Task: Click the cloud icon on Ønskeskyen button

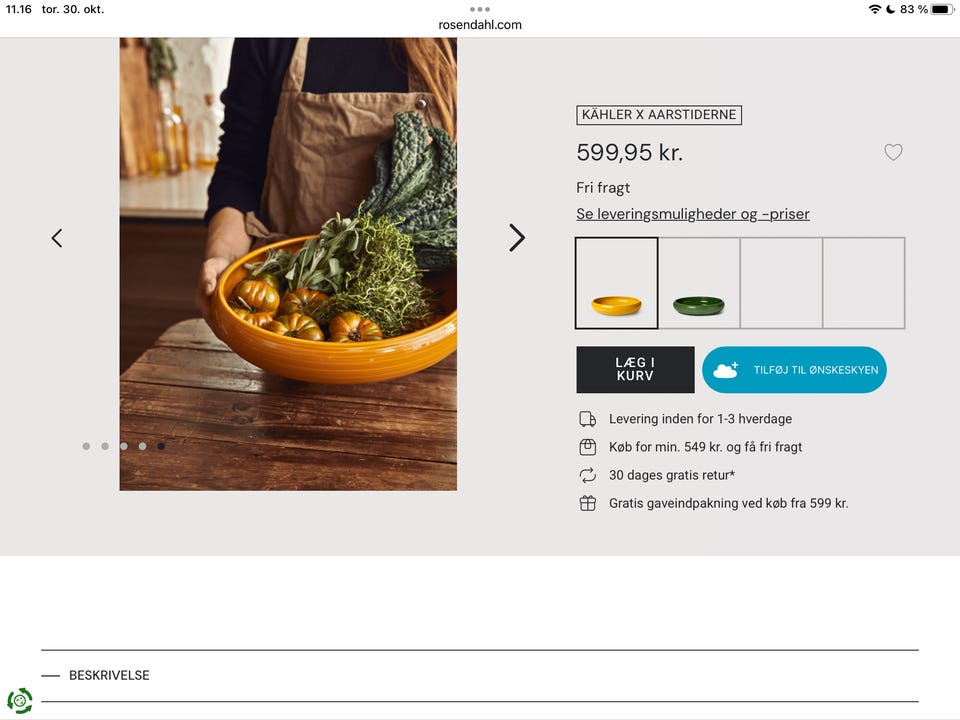Action: tap(726, 370)
